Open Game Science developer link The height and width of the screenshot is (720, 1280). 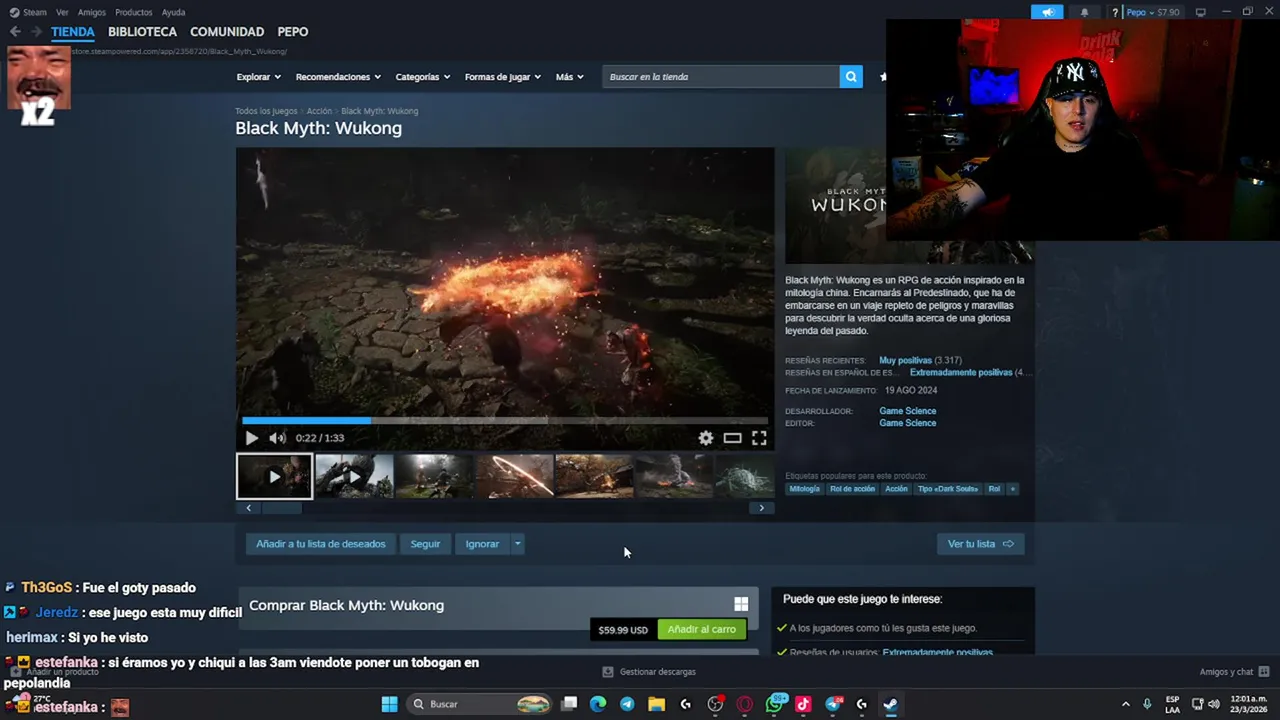pyautogui.click(x=907, y=411)
